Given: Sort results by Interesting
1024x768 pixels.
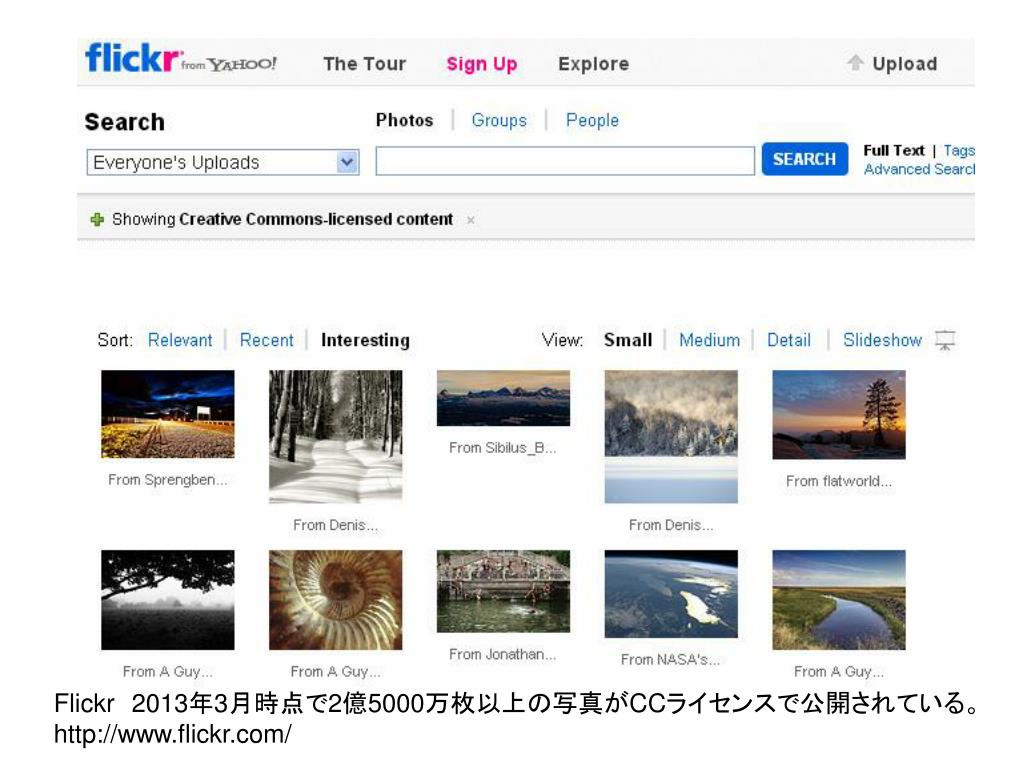Looking at the screenshot, I should (x=365, y=340).
